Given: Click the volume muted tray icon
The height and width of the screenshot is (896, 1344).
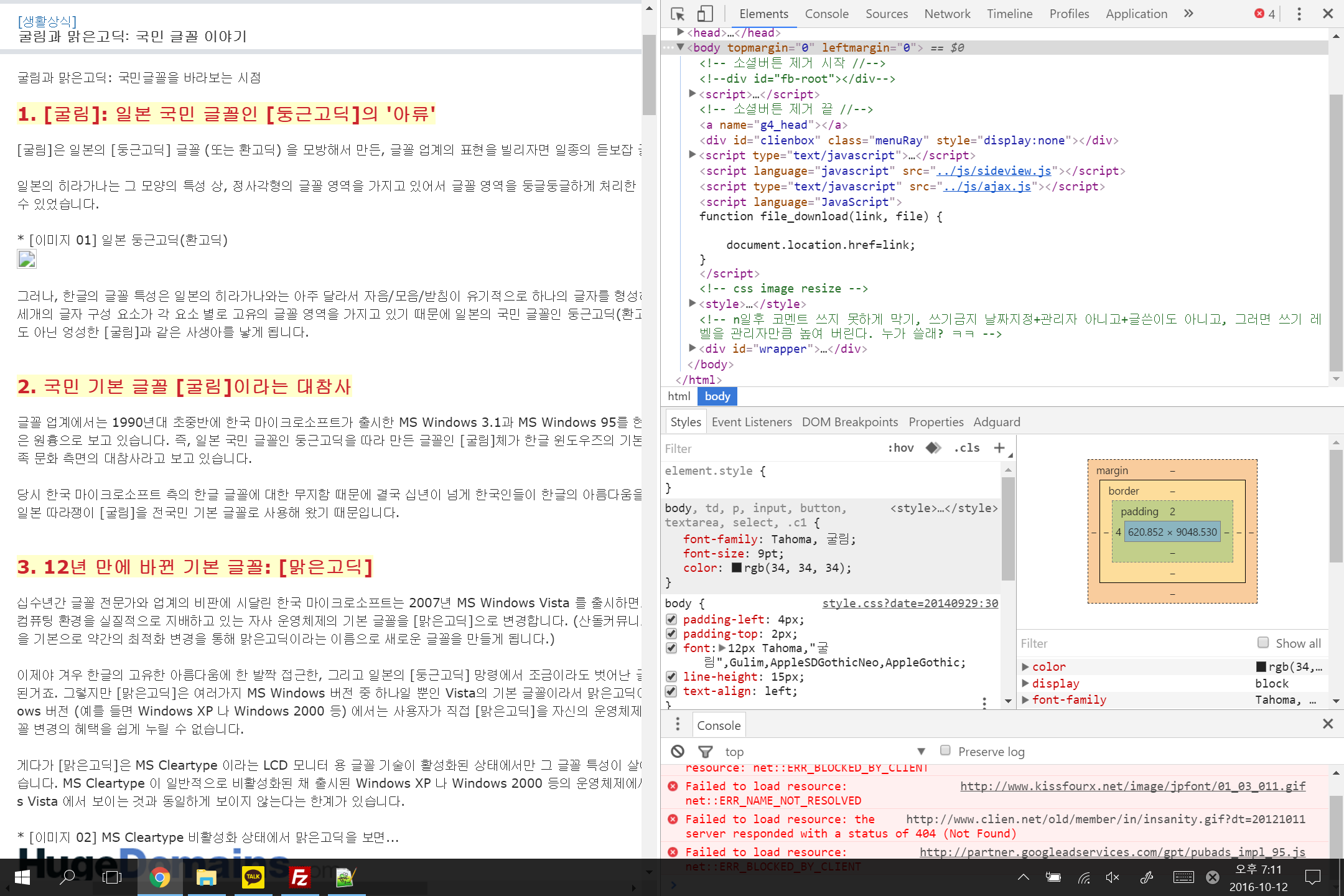Looking at the screenshot, I should pyautogui.click(x=1113, y=877).
